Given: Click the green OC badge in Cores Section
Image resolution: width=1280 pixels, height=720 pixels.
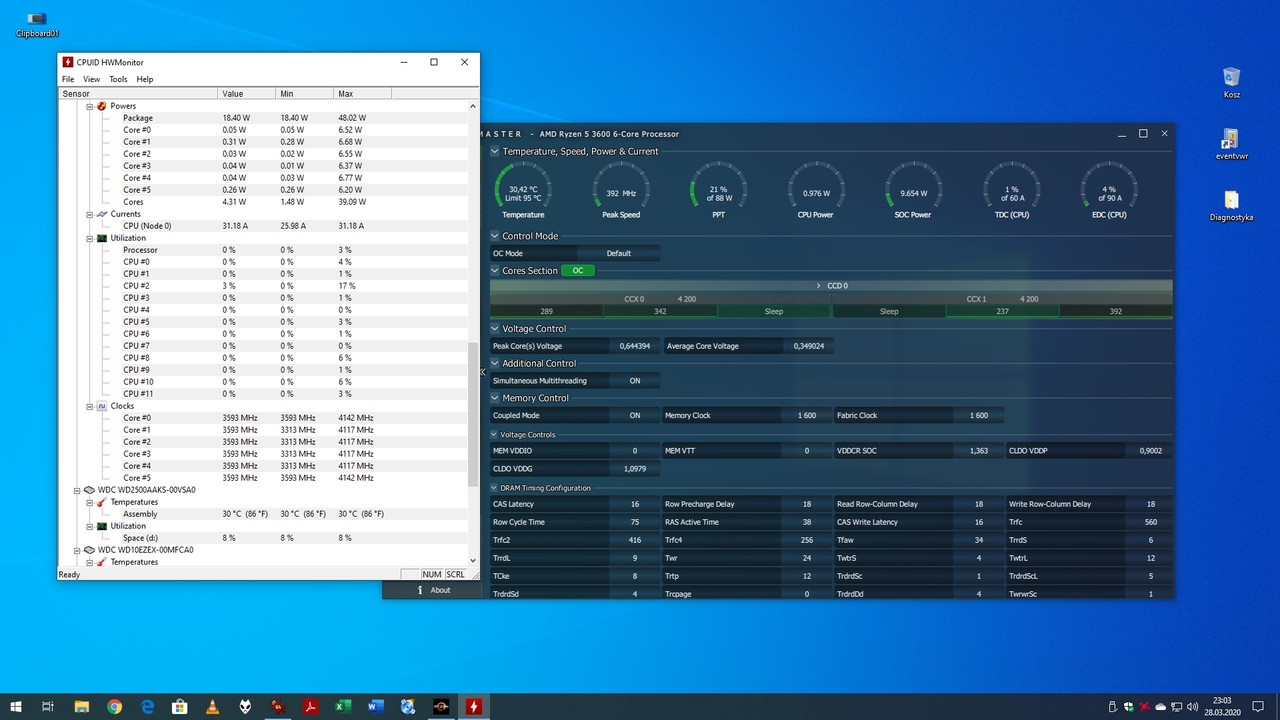Looking at the screenshot, I should click(x=577, y=271).
